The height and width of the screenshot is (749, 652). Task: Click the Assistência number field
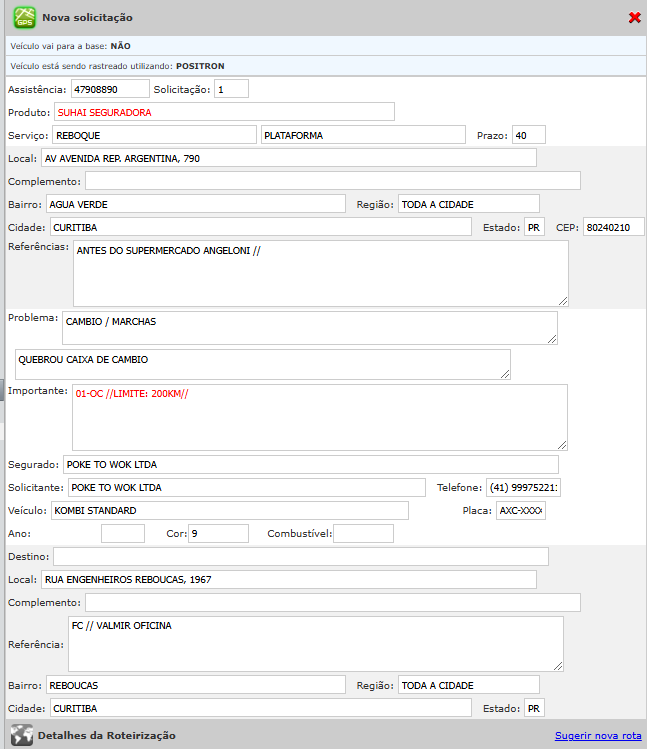(x=110, y=89)
